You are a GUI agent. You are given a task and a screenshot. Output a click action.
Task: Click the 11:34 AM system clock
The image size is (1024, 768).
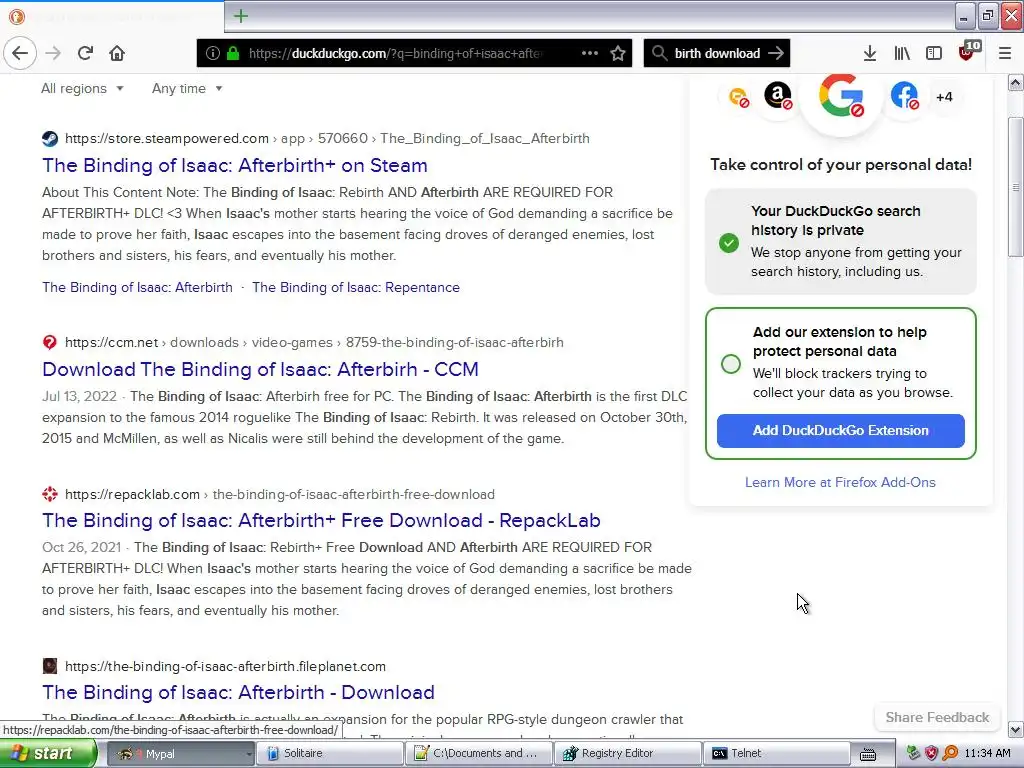[x=987, y=753]
